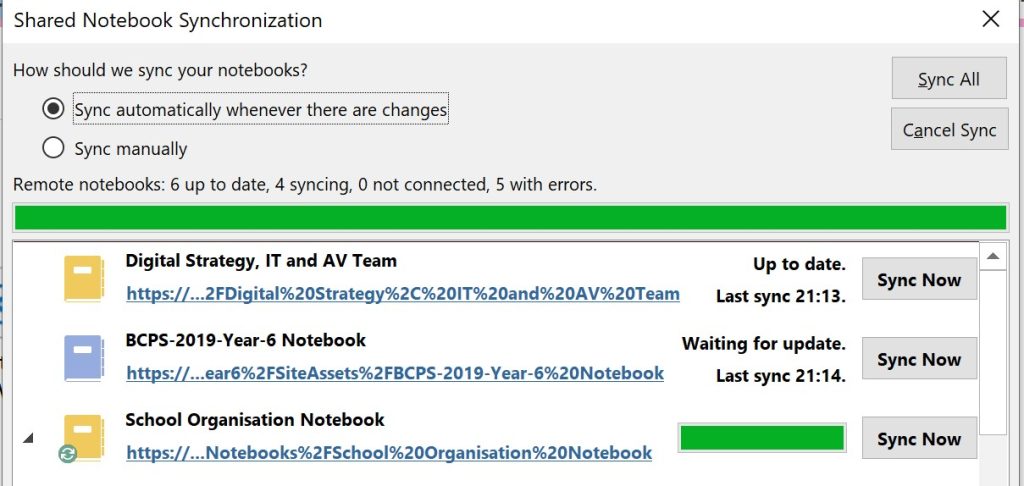Click the scrollbar up arrow in notebook list
Screen dimensions: 1024x486
[x=993, y=256]
